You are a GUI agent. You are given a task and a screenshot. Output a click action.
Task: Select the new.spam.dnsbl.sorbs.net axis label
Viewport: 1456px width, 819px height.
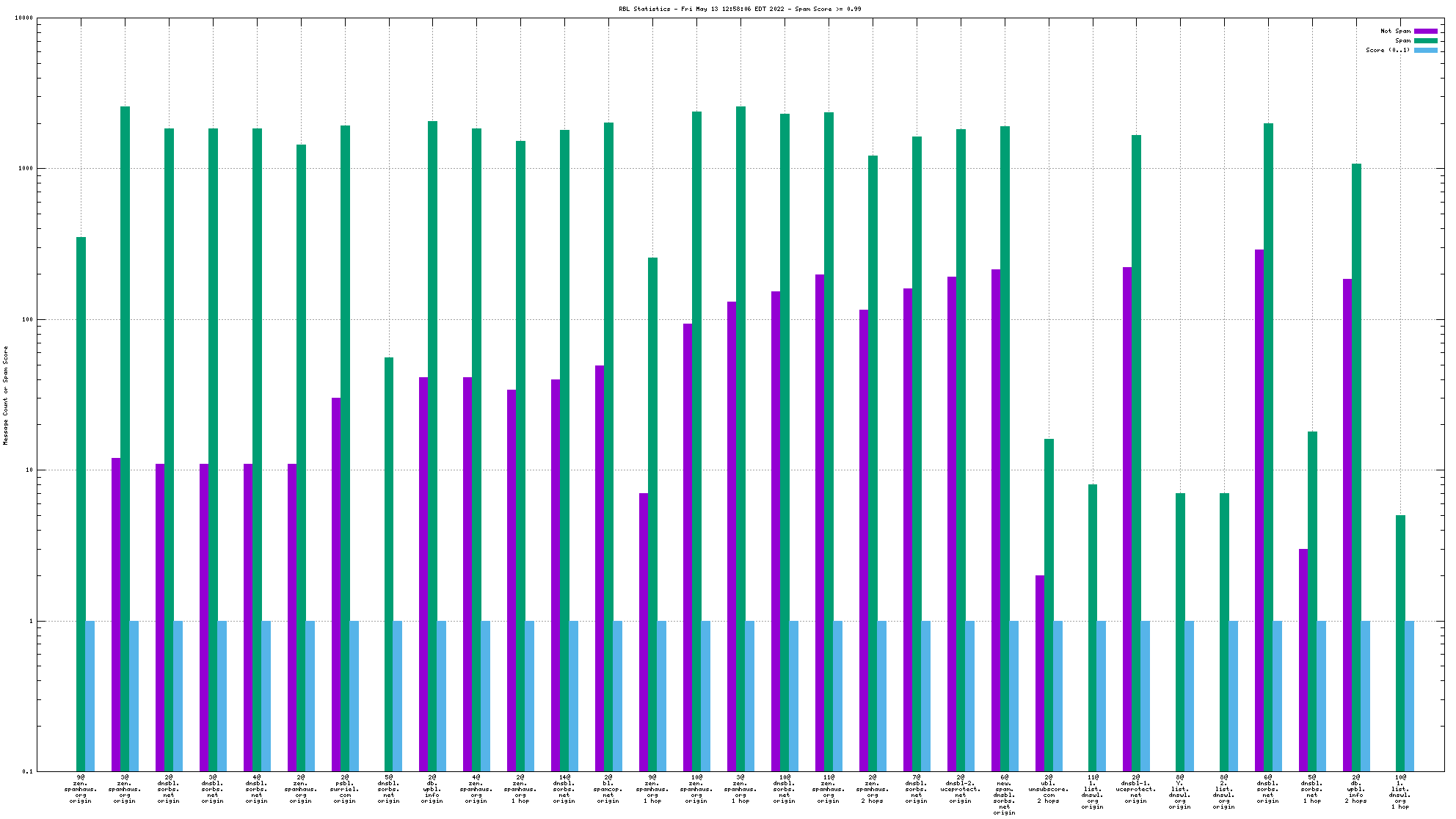1004,795
